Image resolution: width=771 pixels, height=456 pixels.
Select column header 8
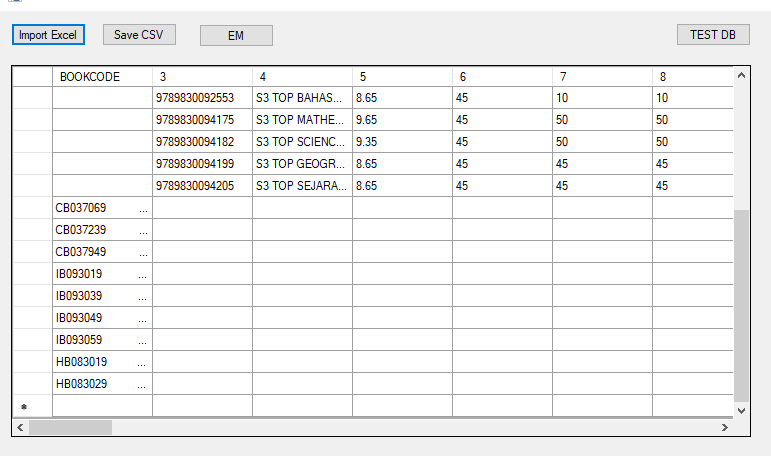693,77
